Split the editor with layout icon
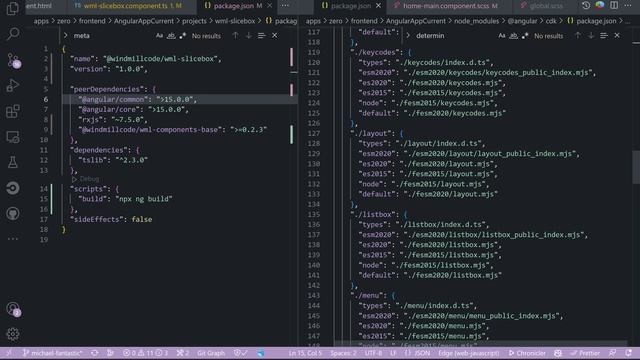Viewport: 640px width, 360px height. (614, 6)
